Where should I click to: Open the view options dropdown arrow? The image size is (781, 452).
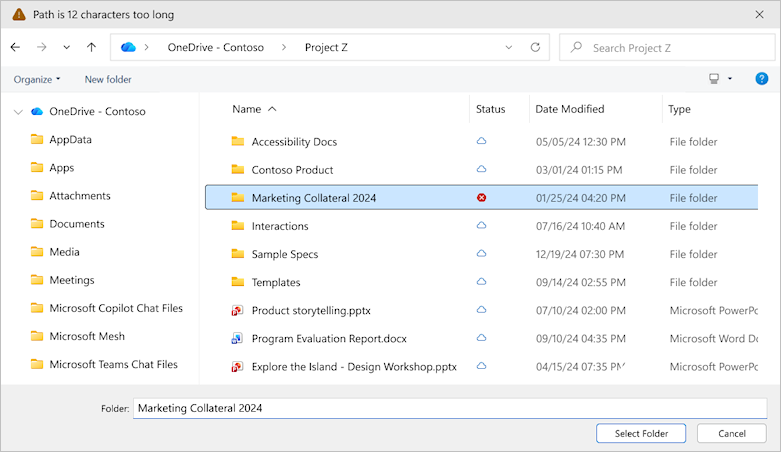(x=730, y=79)
